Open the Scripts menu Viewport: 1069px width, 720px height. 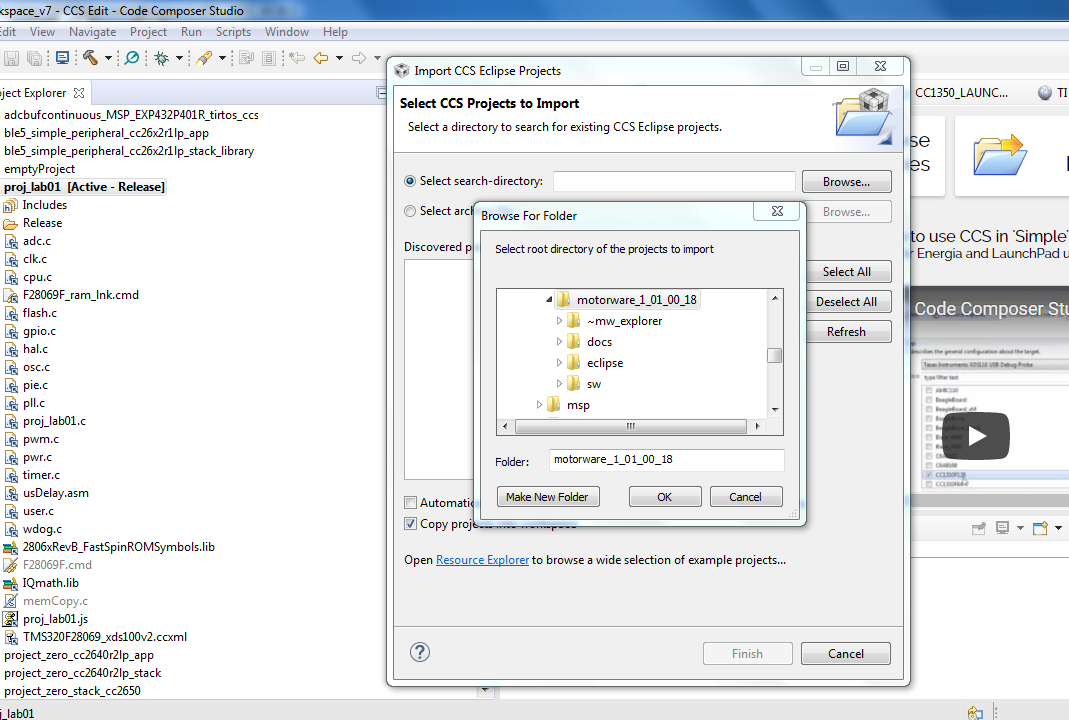coord(233,32)
